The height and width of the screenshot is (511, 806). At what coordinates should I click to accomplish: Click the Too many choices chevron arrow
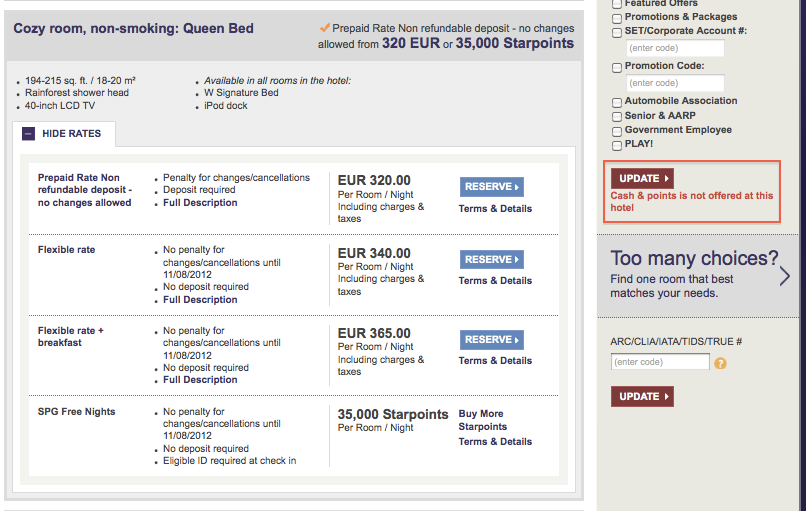point(784,276)
